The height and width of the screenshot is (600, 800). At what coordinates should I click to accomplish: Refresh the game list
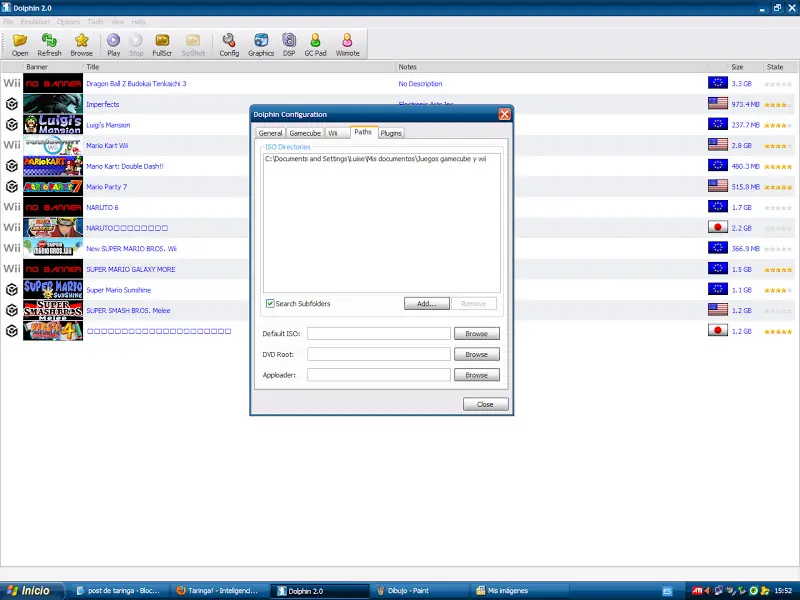(49, 44)
